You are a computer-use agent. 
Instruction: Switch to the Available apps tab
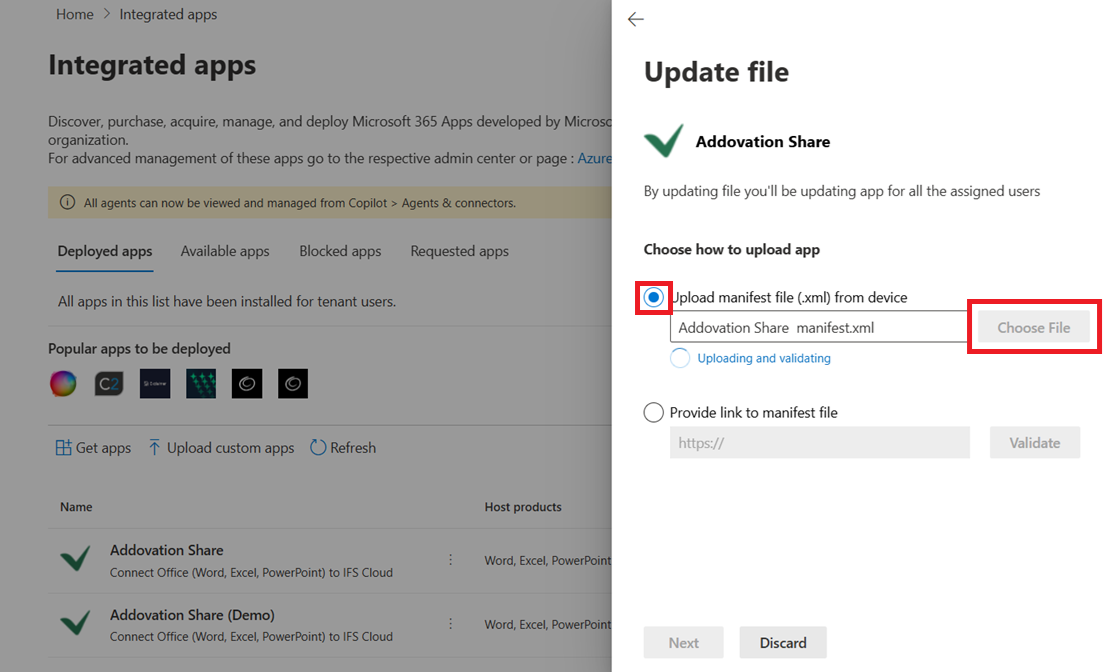225,251
